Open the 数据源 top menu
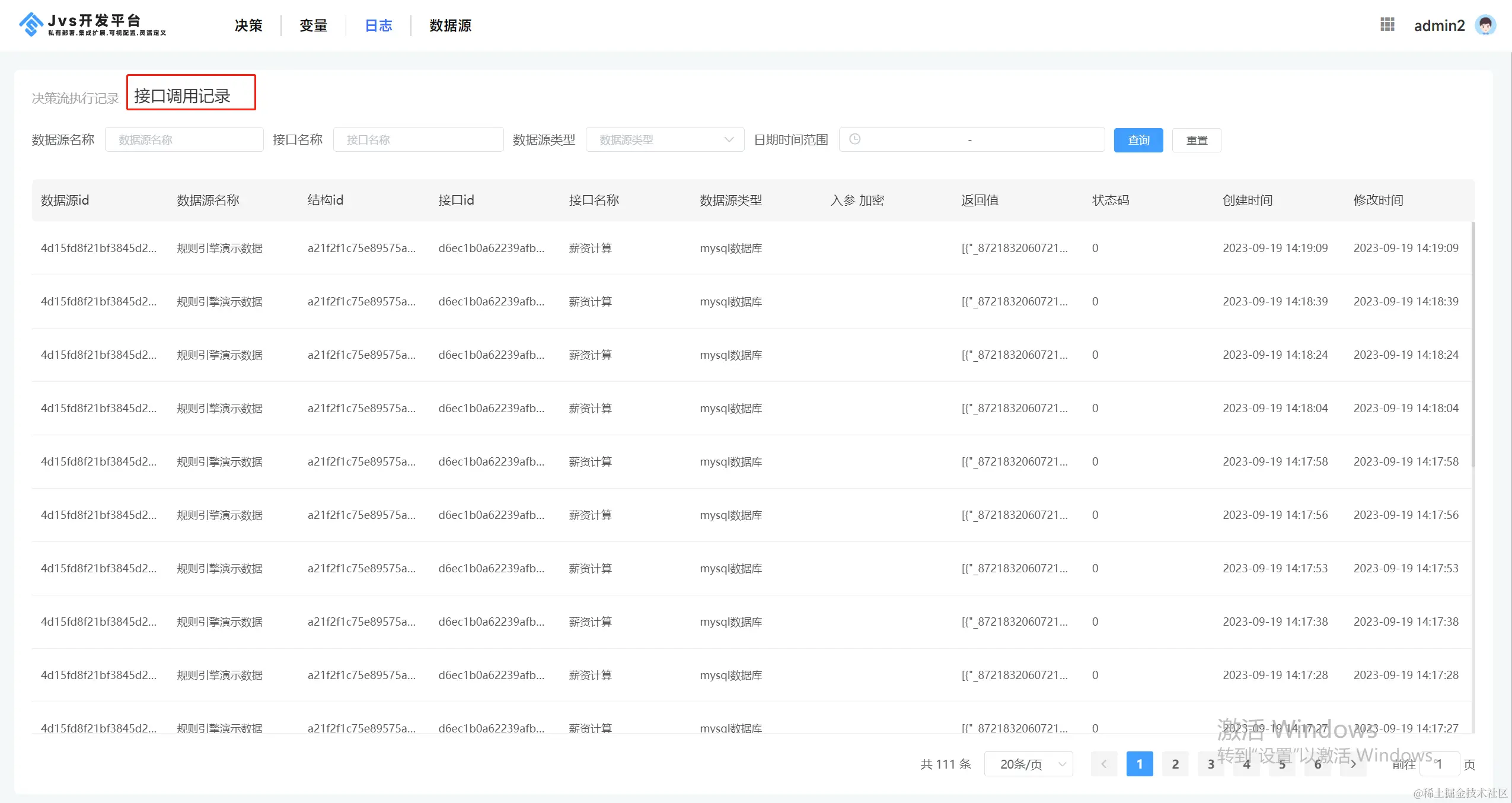The width and height of the screenshot is (1512, 803). (x=450, y=26)
